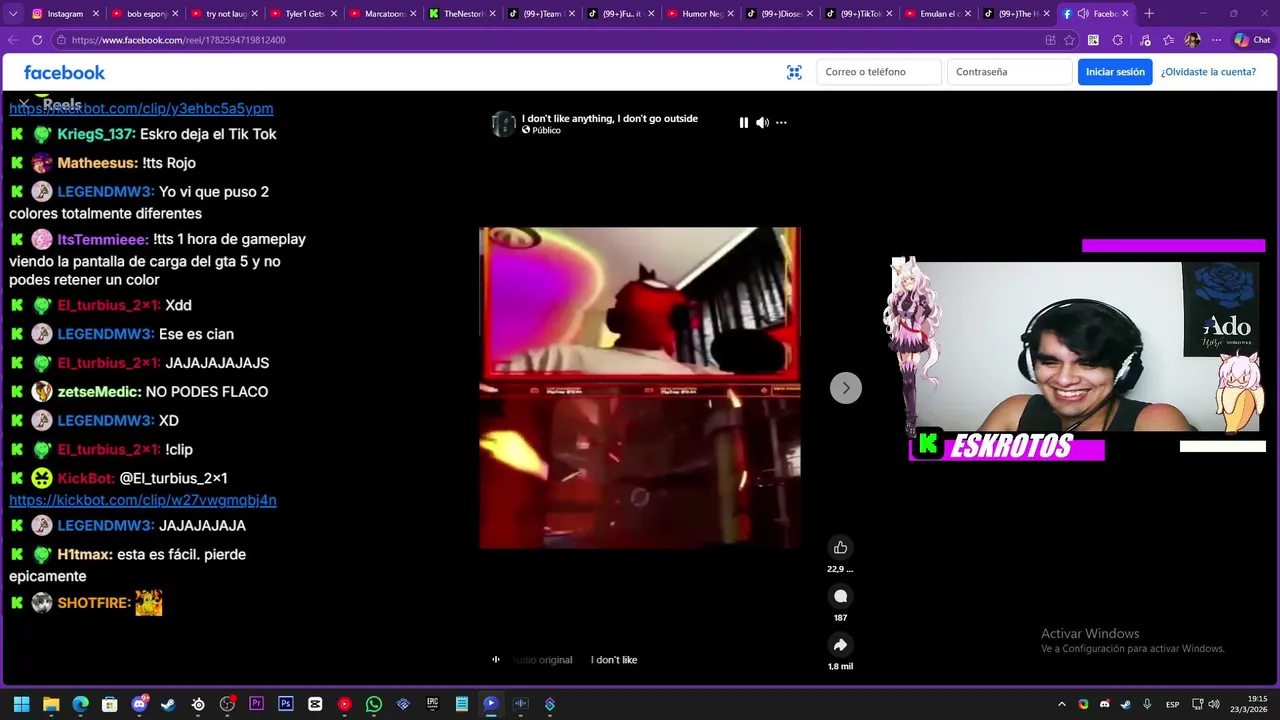Open Discord from taskbar
The width and height of the screenshot is (1280, 720).
(x=139, y=704)
